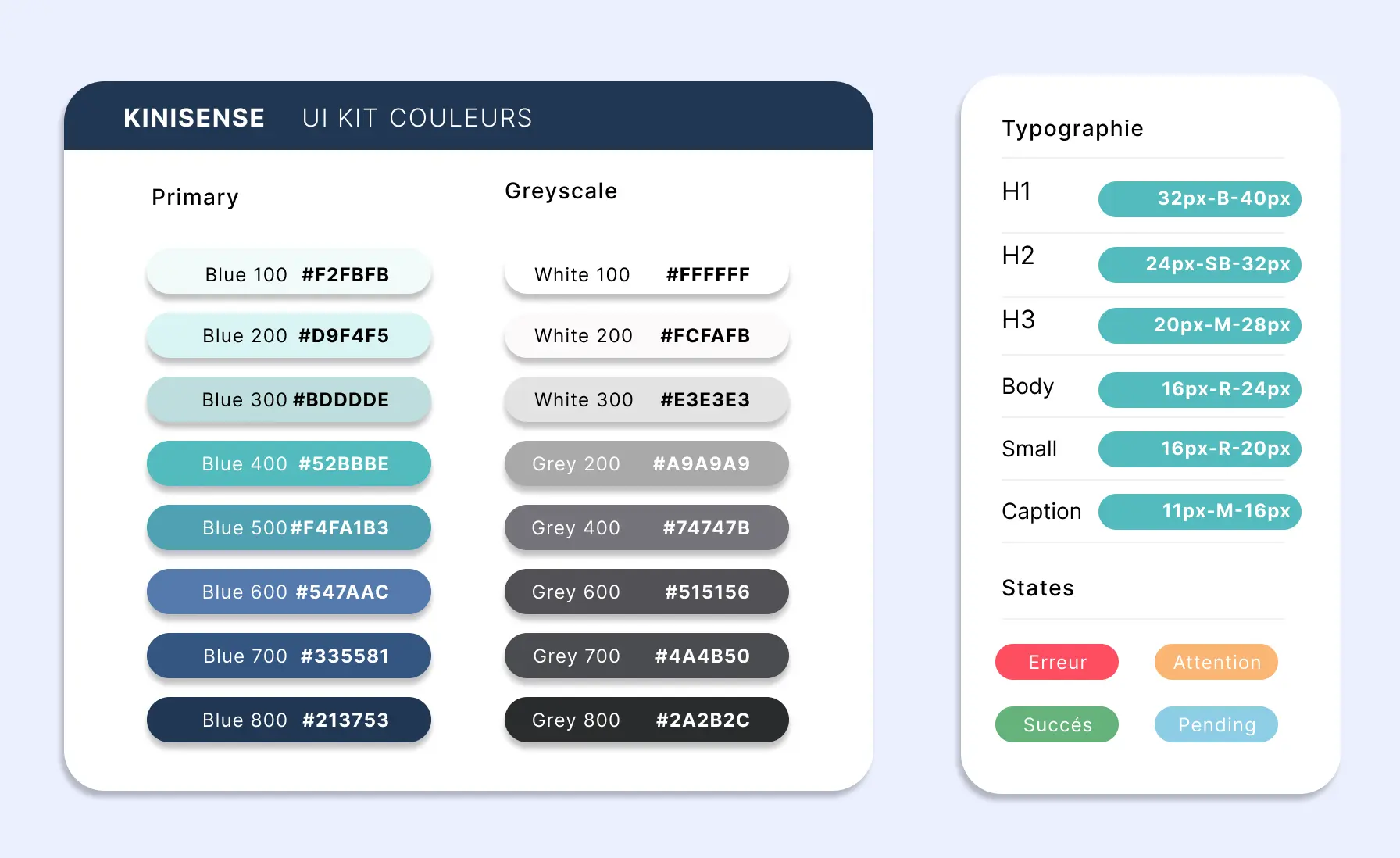This screenshot has width=1400, height=858.
Task: Click the red Erreur state badge
Action: 1056,663
